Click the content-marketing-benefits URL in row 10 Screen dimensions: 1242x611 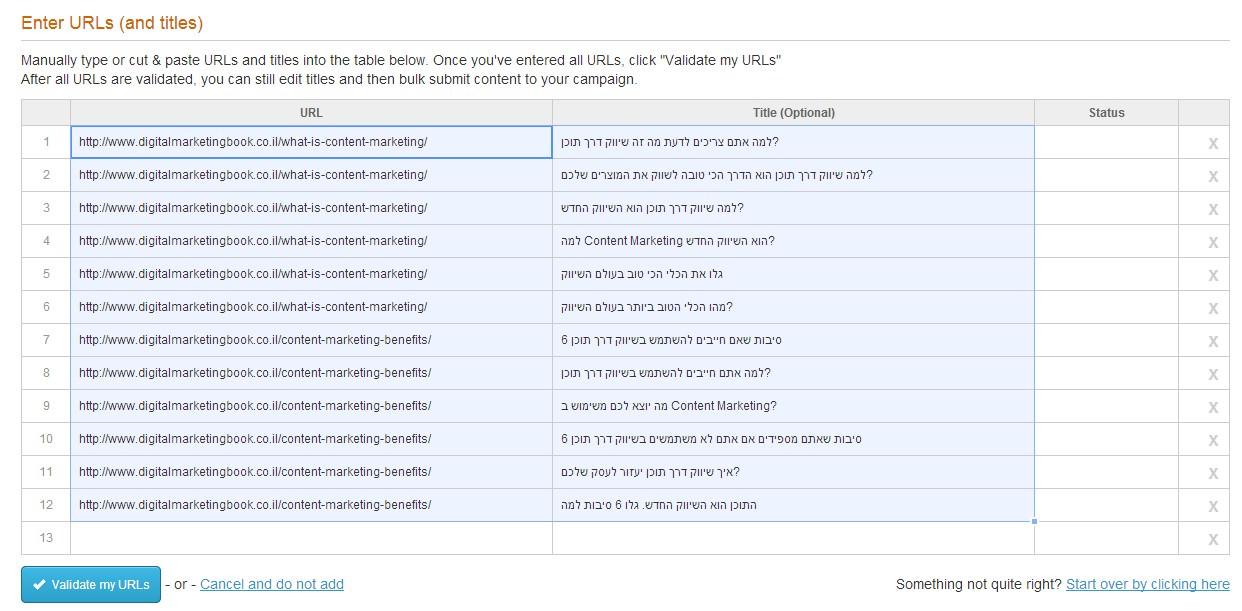pyautogui.click(x=311, y=439)
